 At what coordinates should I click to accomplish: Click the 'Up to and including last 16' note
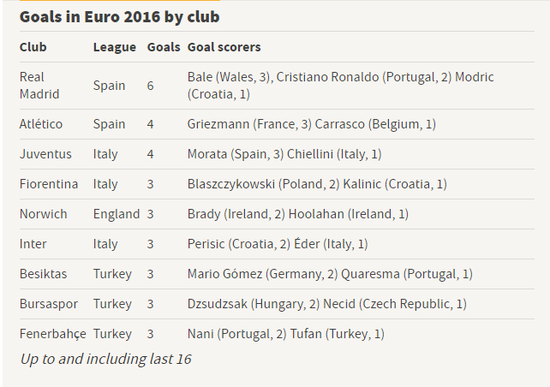click(x=106, y=359)
